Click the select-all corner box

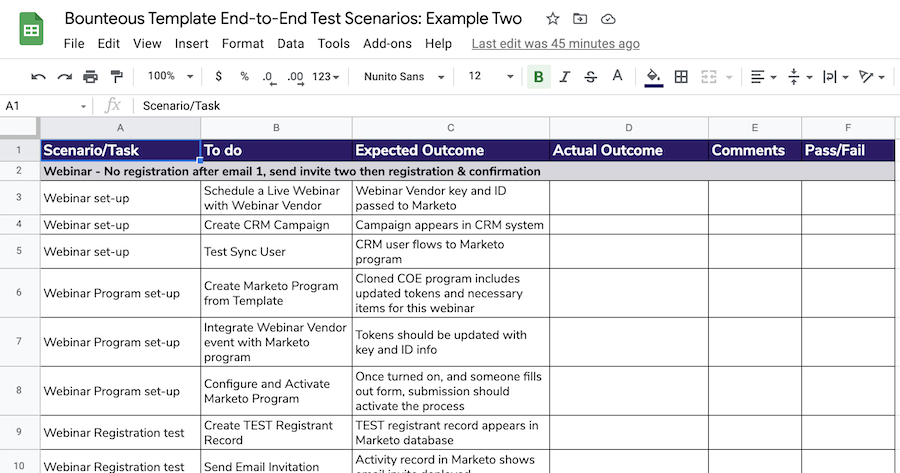pyautogui.click(x=20, y=127)
